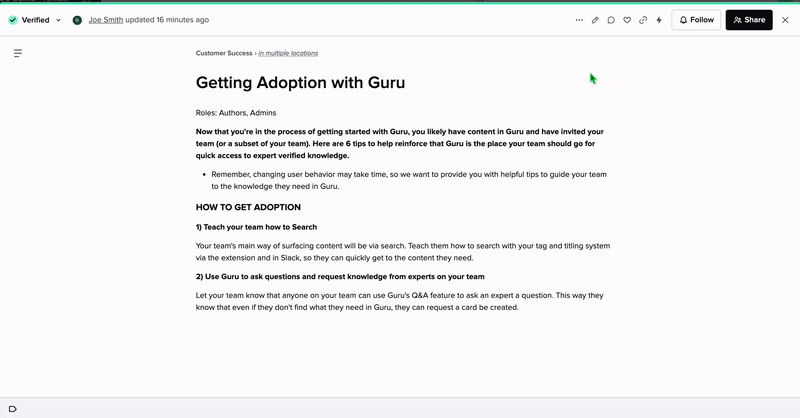Click Joe Smith's avatar icon

pos(77,20)
